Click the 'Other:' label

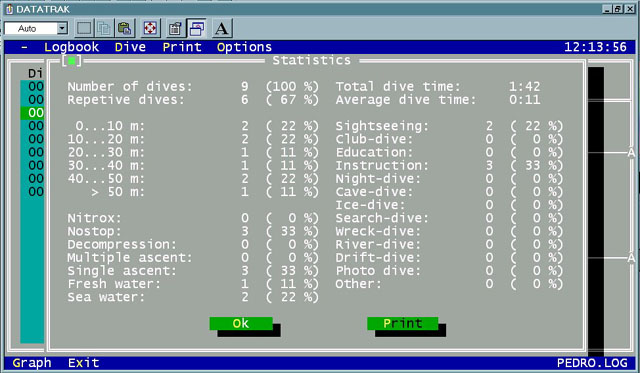point(358,284)
